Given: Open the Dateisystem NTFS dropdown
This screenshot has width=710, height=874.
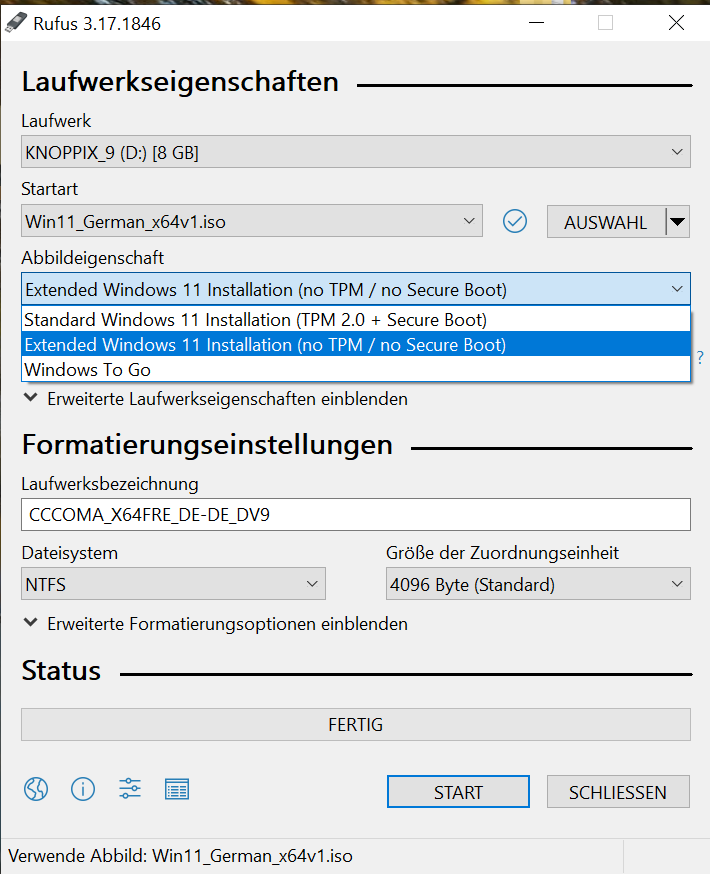Looking at the screenshot, I should [x=173, y=584].
